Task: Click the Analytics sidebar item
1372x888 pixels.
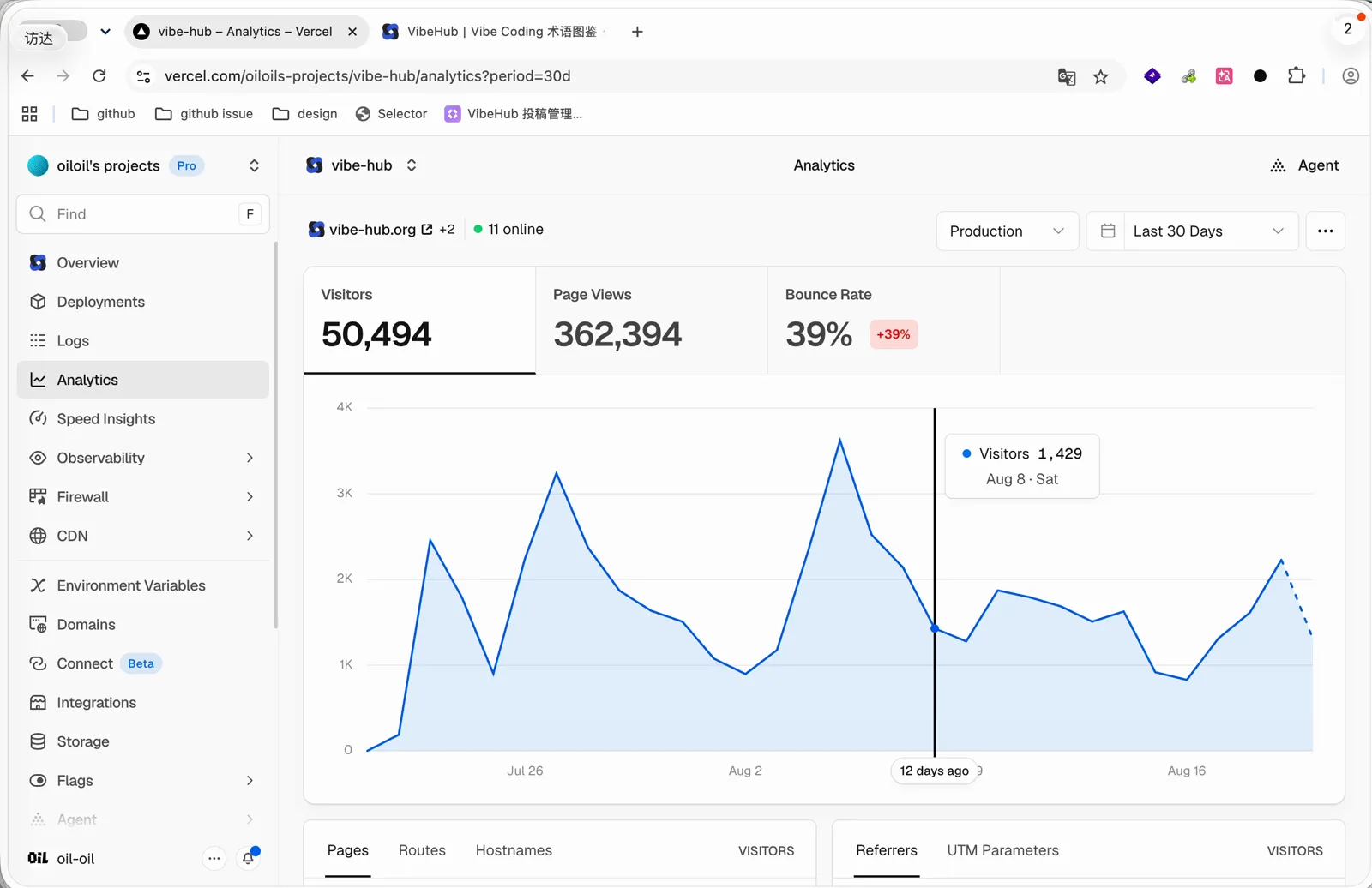Action: pos(142,380)
